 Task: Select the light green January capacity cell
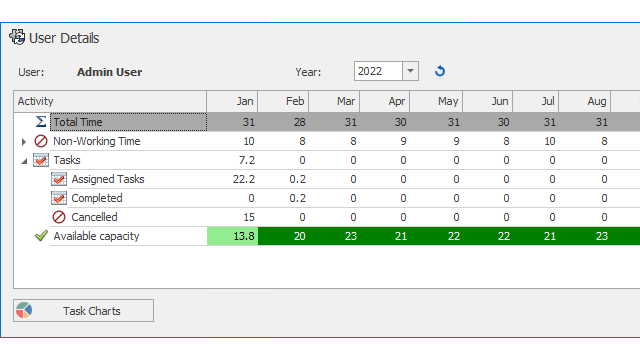pos(232,236)
